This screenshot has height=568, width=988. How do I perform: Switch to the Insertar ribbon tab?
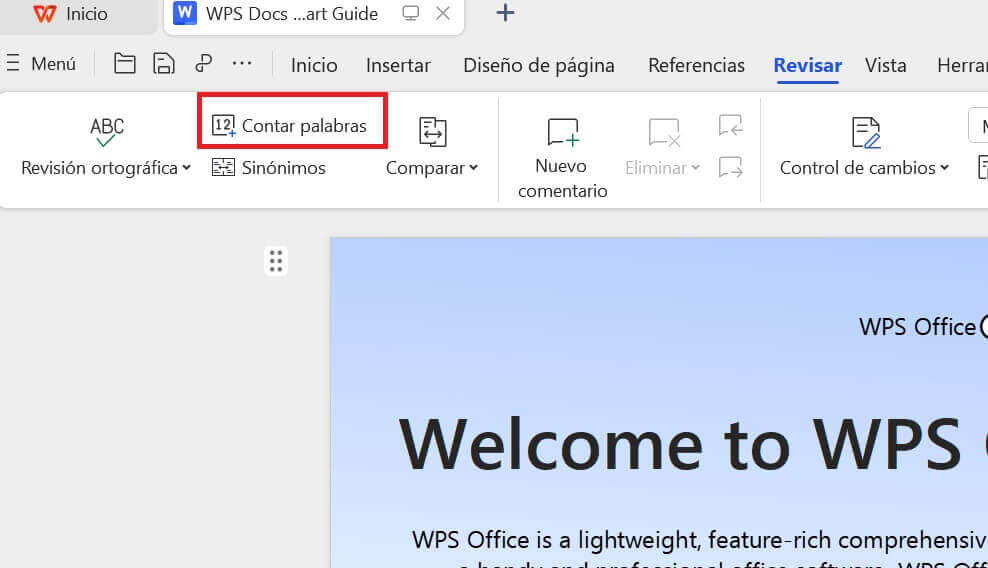click(x=398, y=66)
